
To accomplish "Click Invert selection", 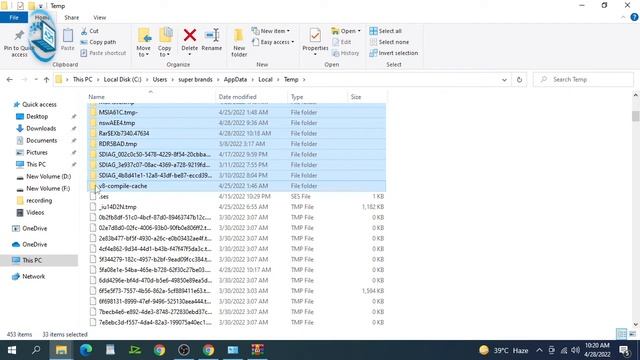I will coord(393,53).
